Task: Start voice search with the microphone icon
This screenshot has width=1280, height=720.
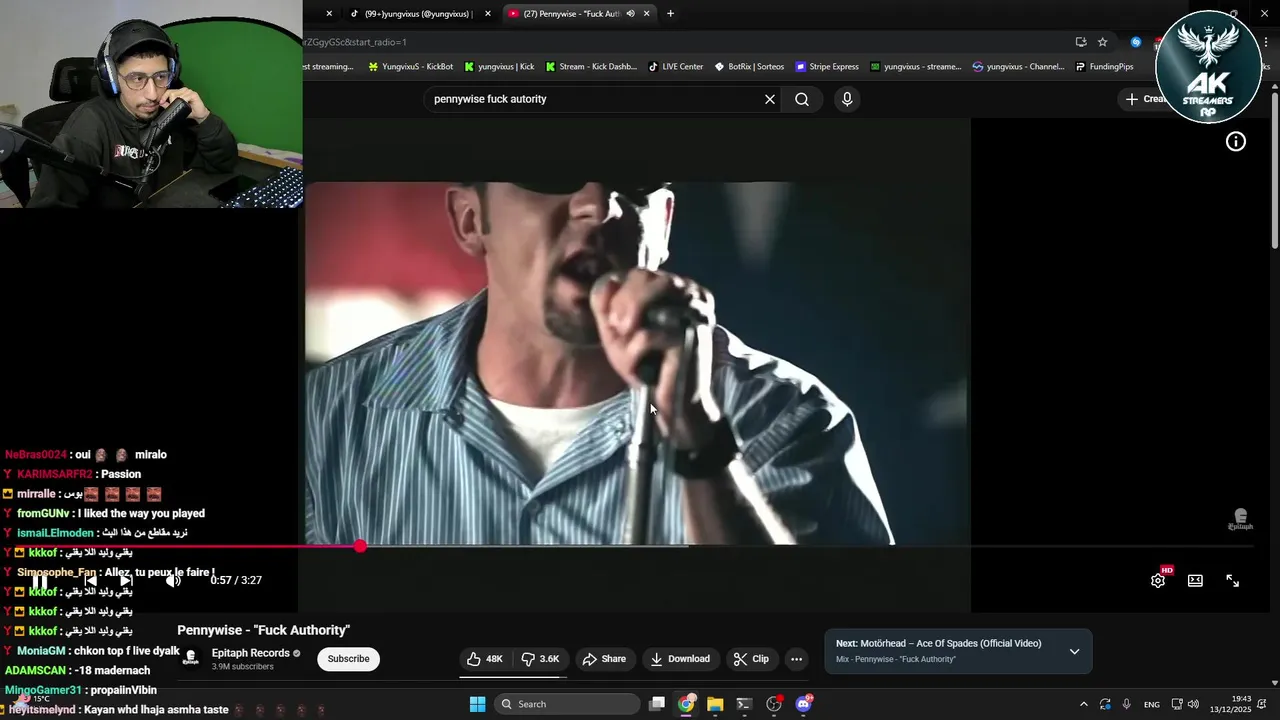Action: [x=847, y=99]
